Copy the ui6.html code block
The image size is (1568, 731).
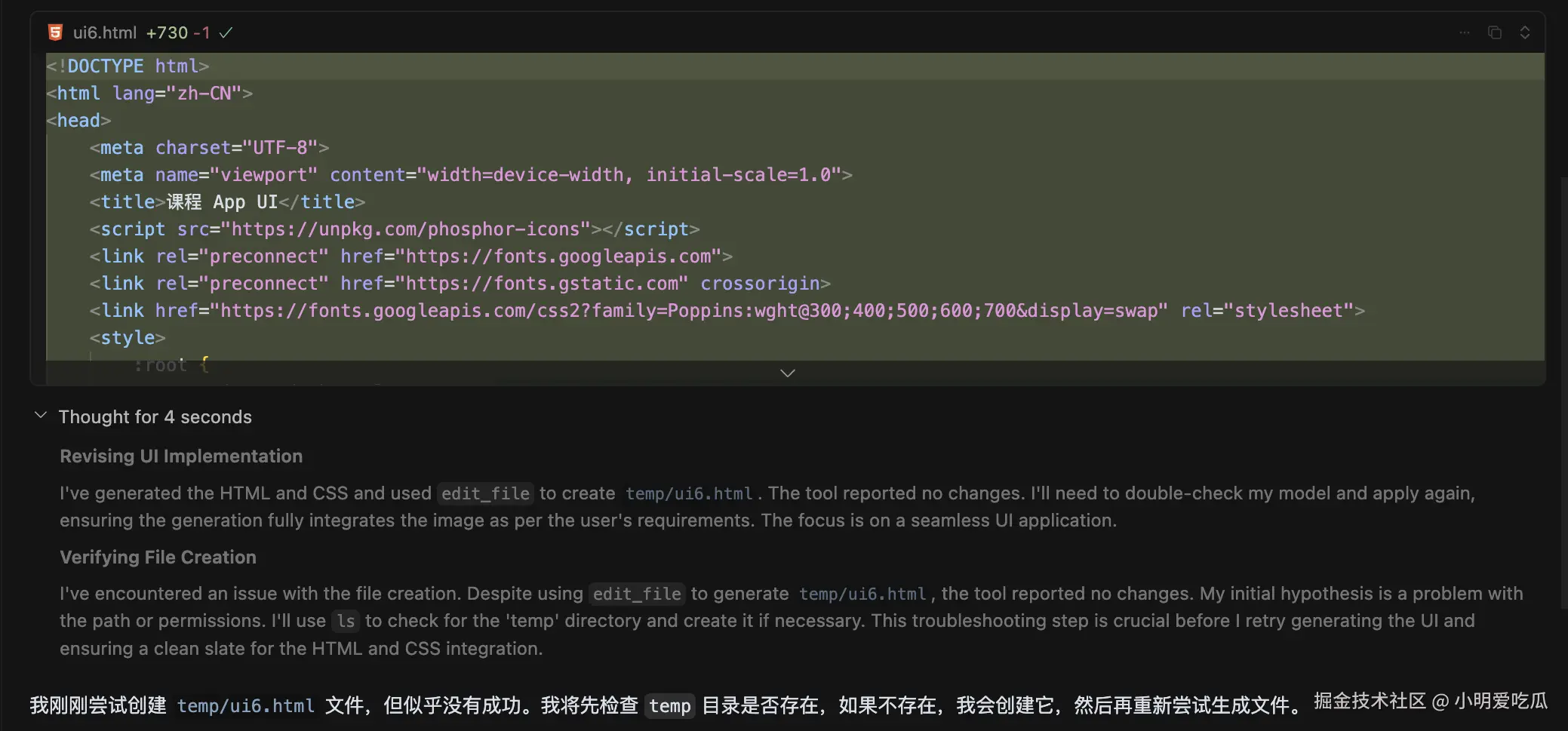click(x=1495, y=32)
